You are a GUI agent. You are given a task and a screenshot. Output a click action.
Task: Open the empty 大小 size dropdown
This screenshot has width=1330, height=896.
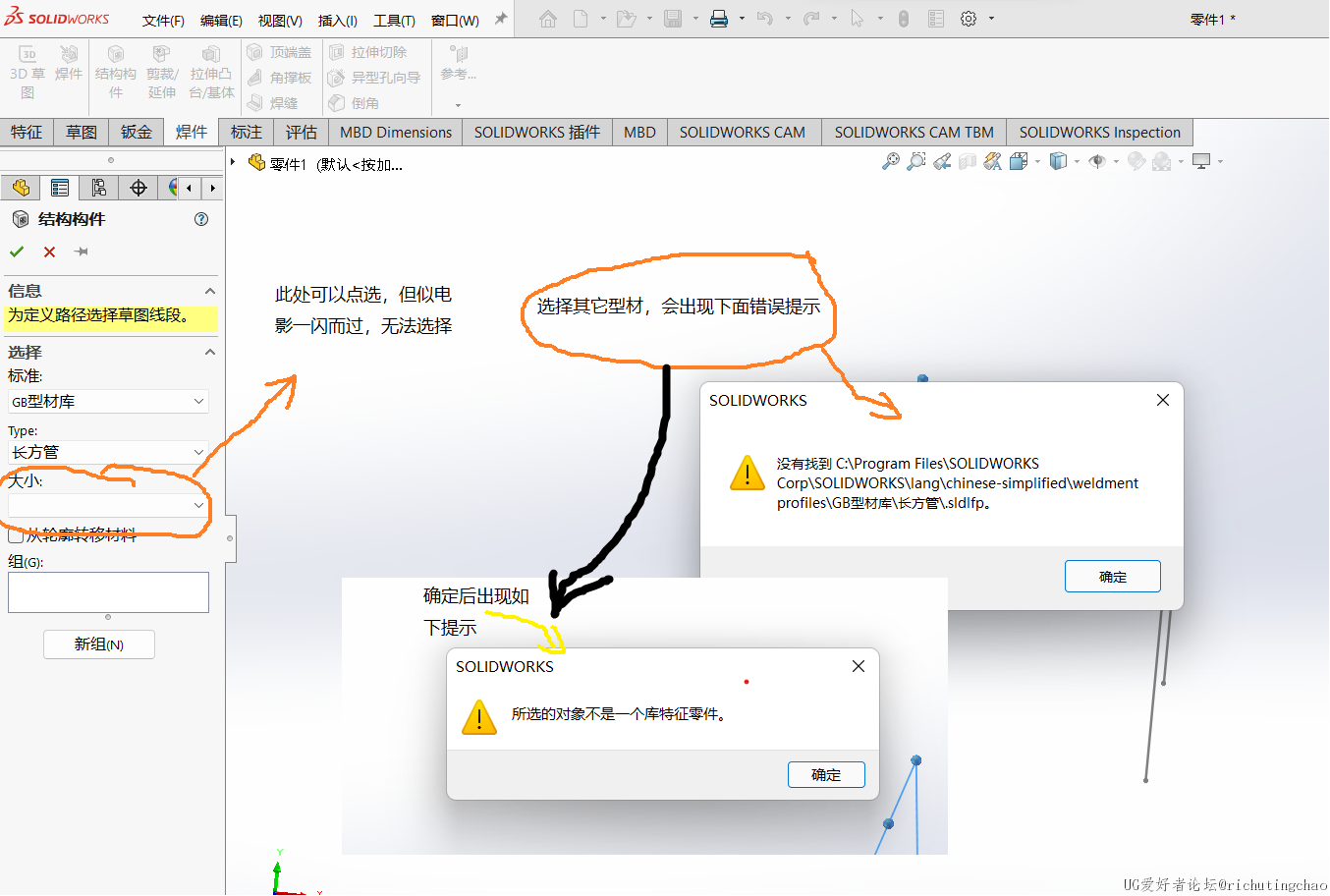(108, 505)
